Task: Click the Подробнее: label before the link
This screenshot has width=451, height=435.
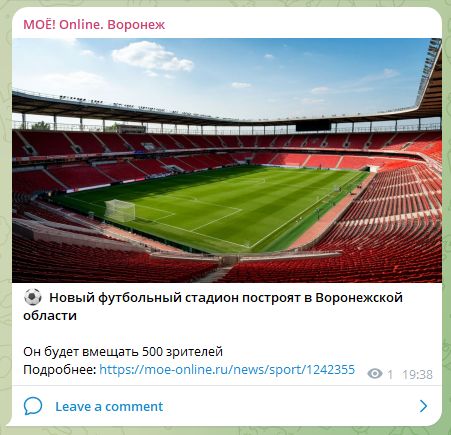Action: tap(60, 369)
